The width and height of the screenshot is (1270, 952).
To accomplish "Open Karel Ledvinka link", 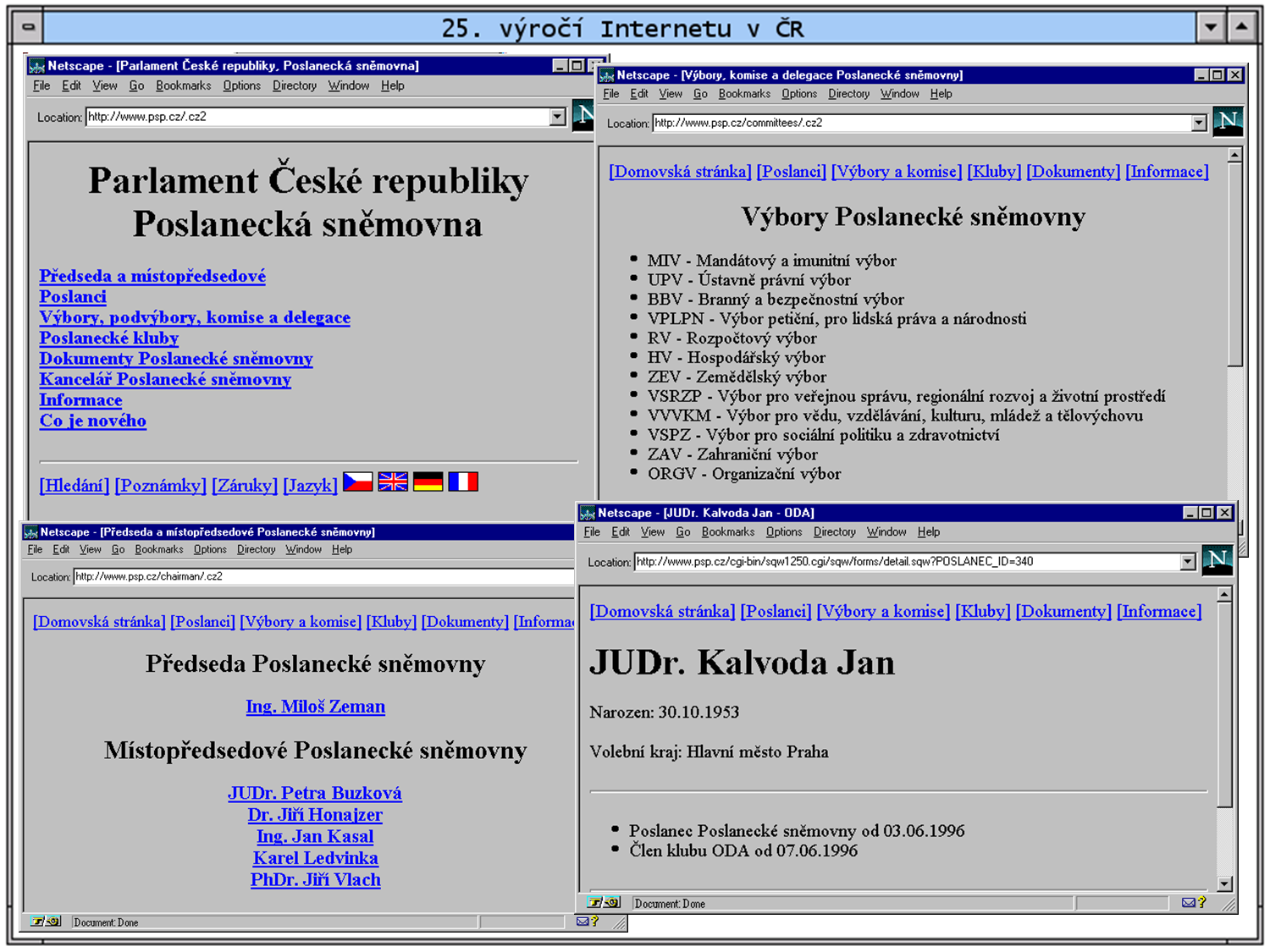I will 315,858.
